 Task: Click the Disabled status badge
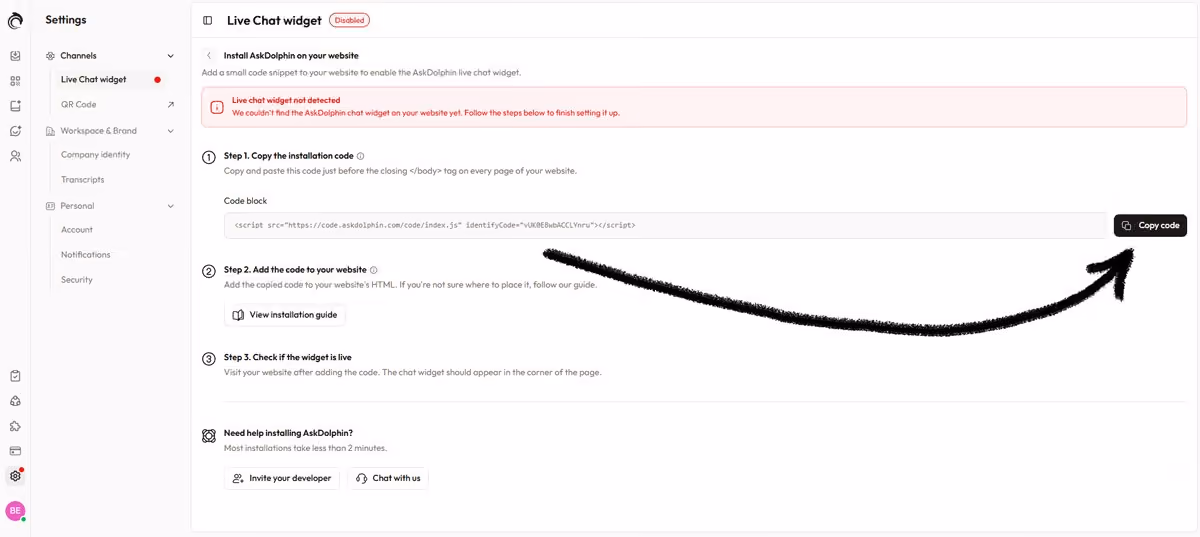[x=349, y=20]
